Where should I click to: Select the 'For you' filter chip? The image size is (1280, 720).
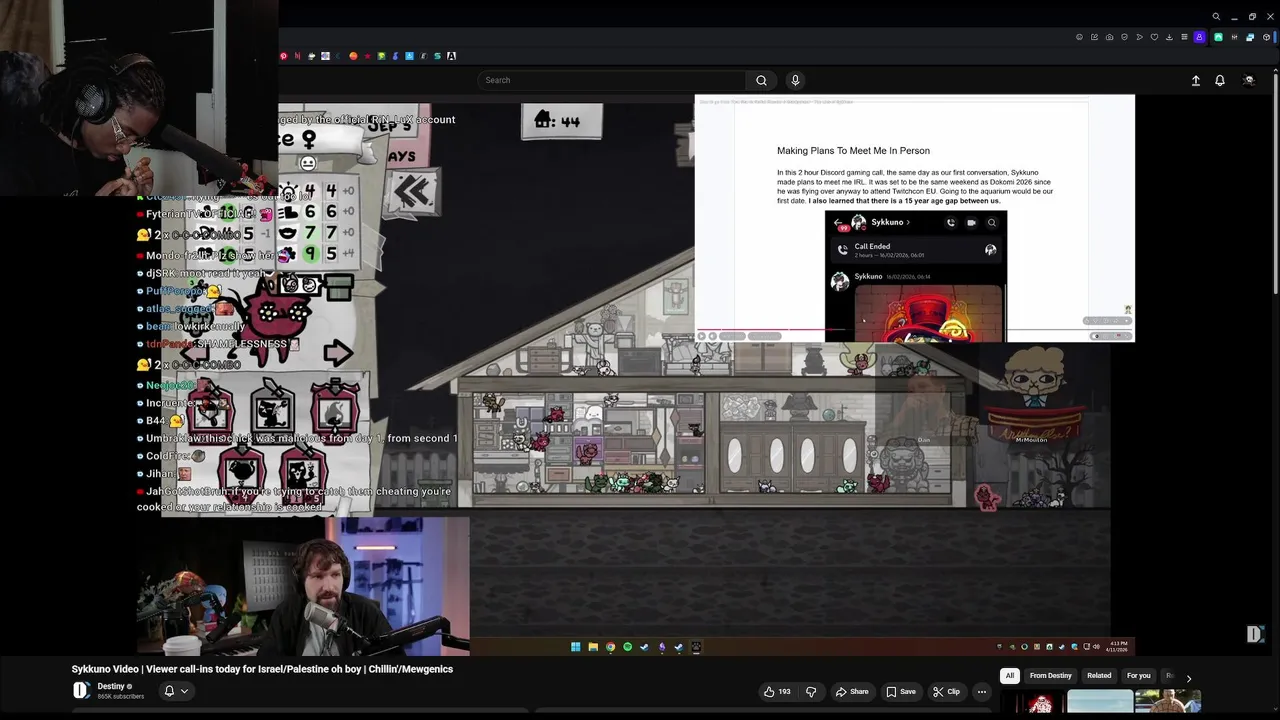[1139, 675]
